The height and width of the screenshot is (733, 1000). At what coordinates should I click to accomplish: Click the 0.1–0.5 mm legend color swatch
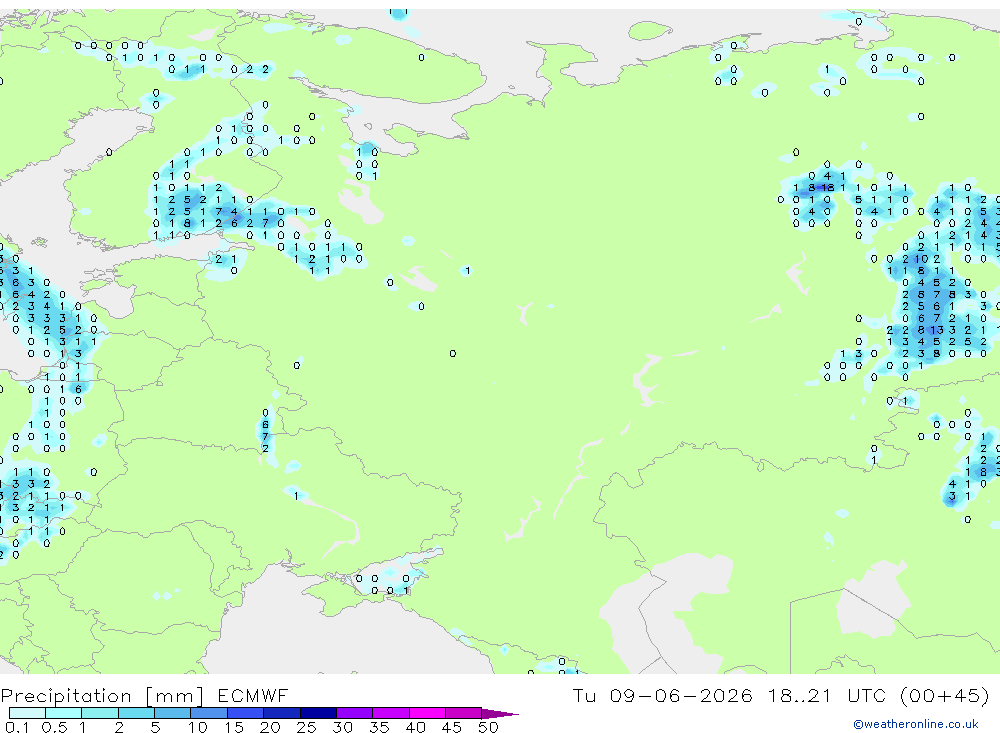click(x=27, y=713)
